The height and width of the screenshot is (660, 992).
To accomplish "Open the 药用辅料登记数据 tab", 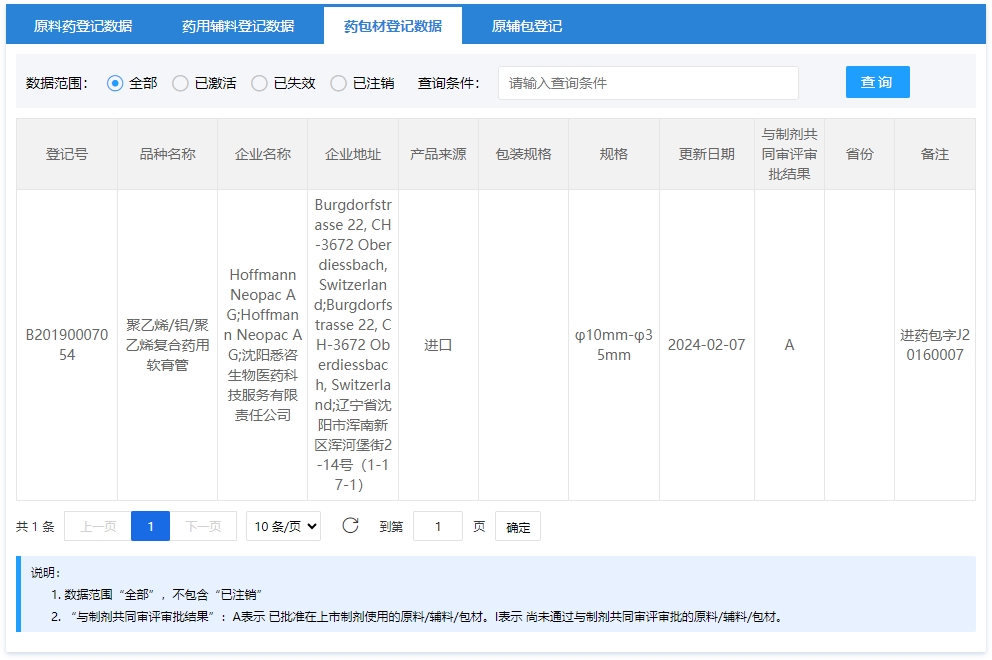I will coord(238,26).
